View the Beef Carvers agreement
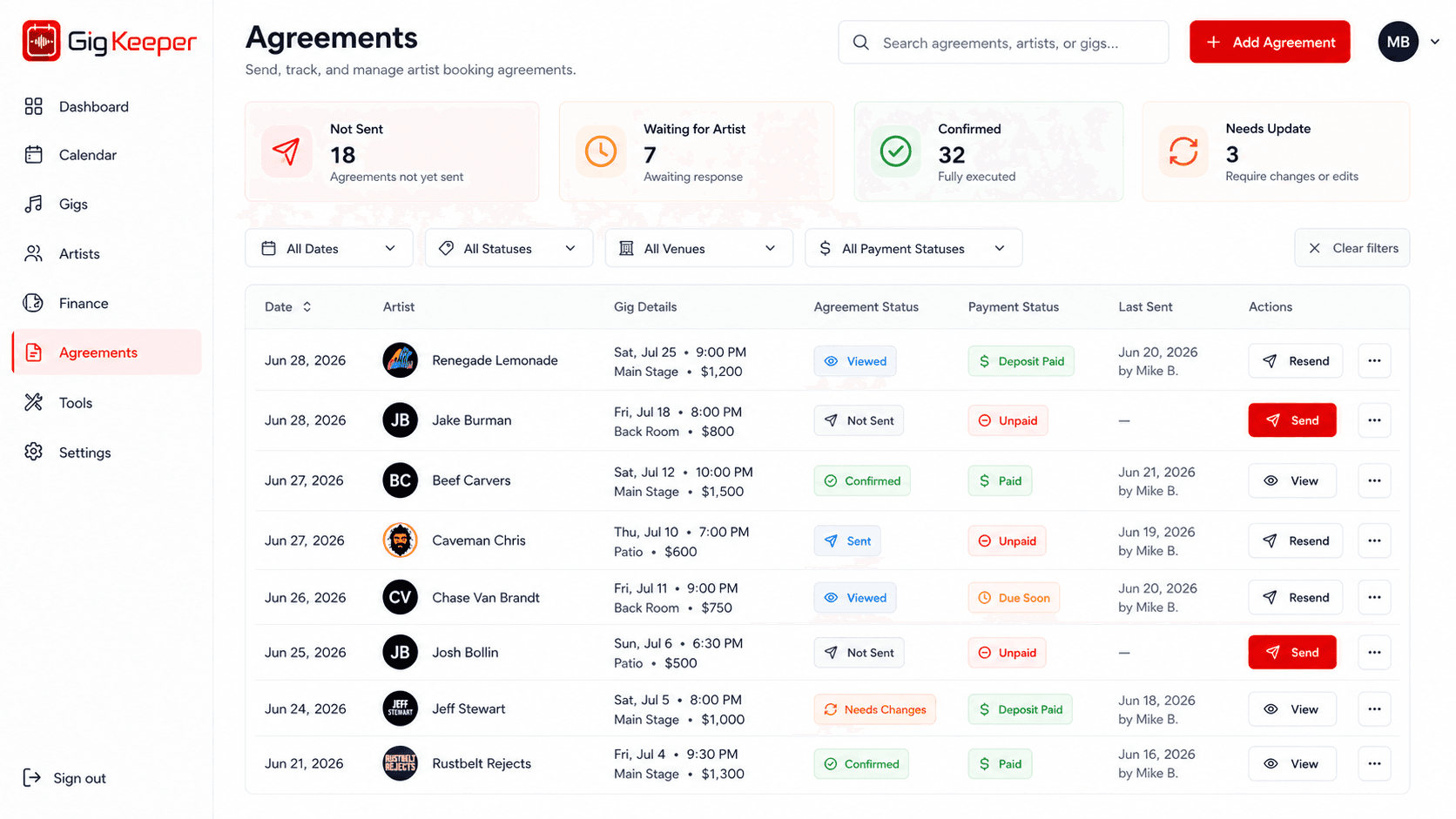This screenshot has width=1456, height=819. [x=1291, y=480]
